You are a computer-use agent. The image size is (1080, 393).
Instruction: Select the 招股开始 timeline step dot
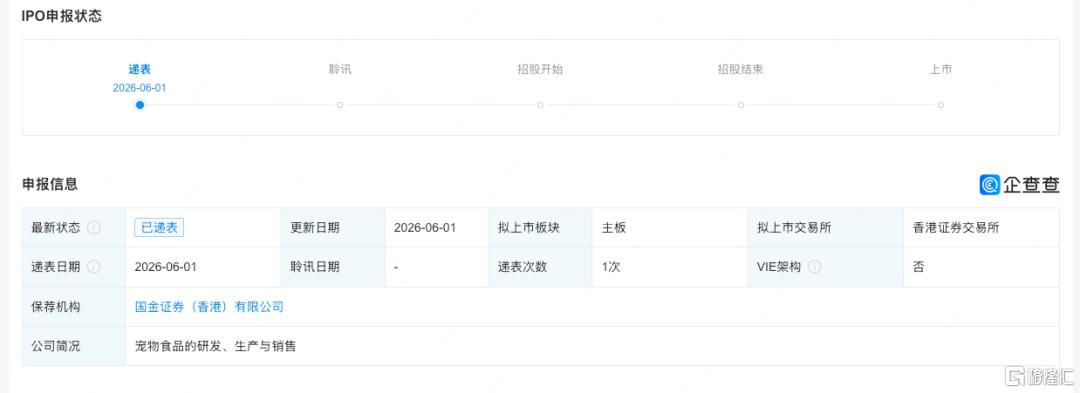pos(540,105)
